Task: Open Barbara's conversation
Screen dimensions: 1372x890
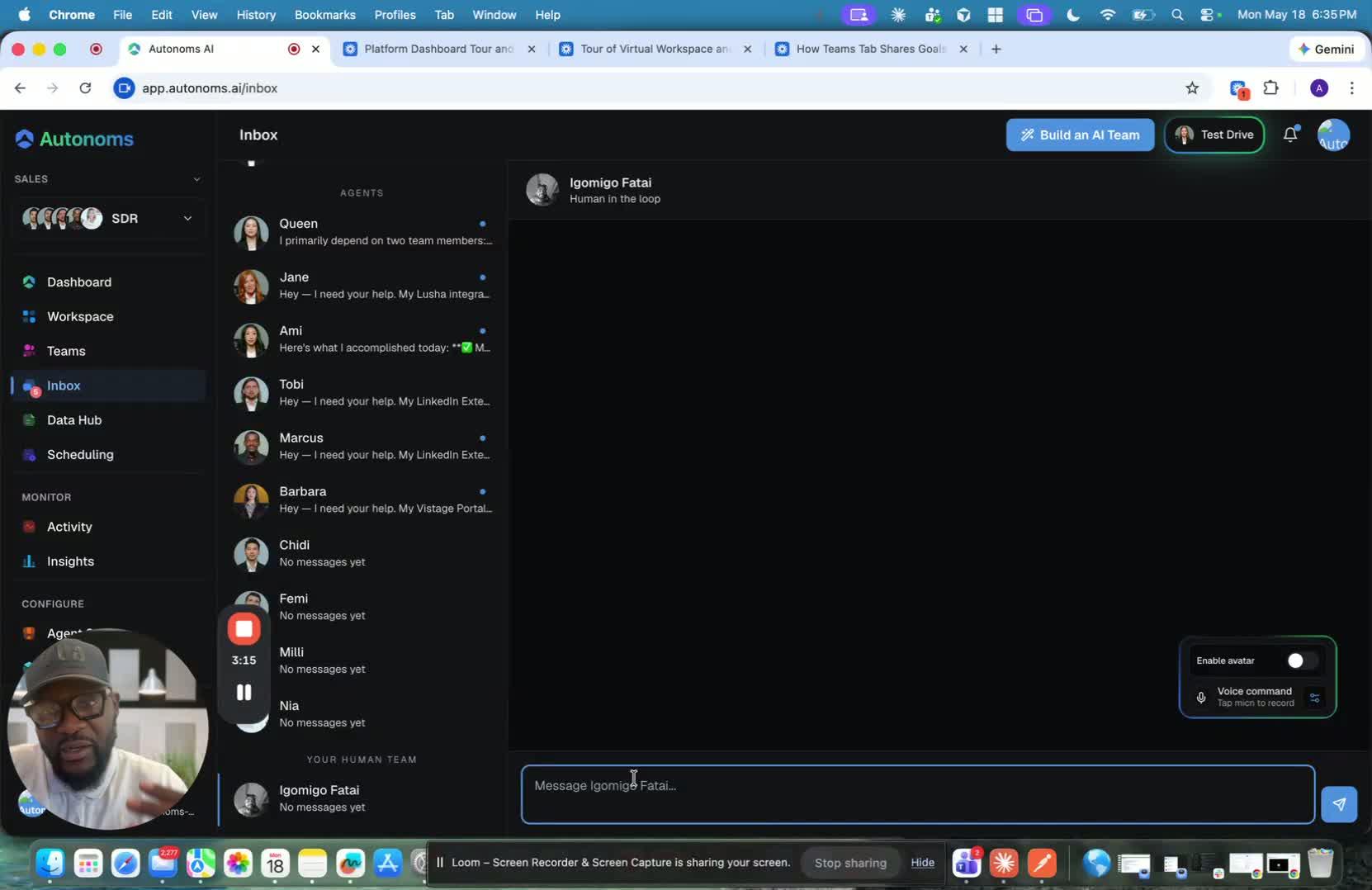Action: coord(362,500)
